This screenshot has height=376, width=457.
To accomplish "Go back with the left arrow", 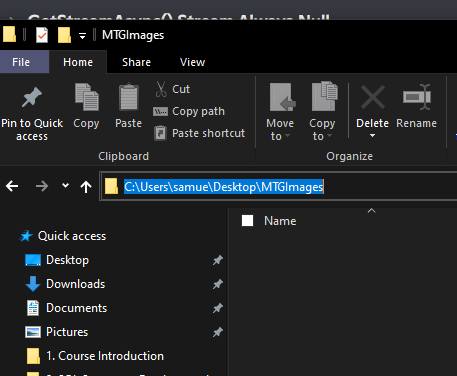I will (x=12, y=186).
